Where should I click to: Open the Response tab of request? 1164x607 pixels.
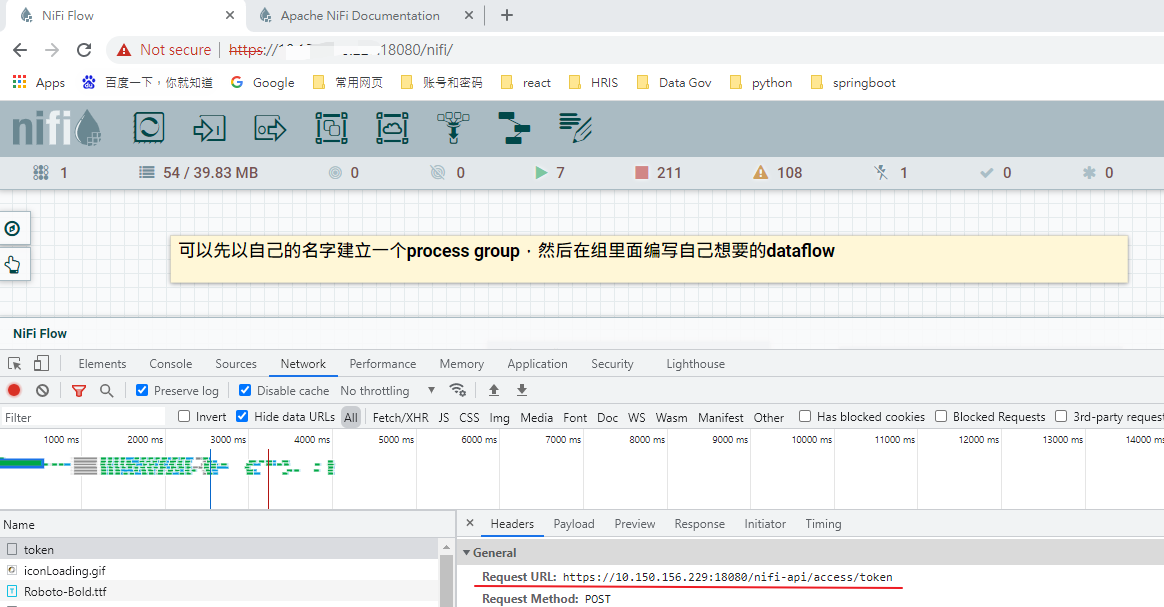coord(699,524)
